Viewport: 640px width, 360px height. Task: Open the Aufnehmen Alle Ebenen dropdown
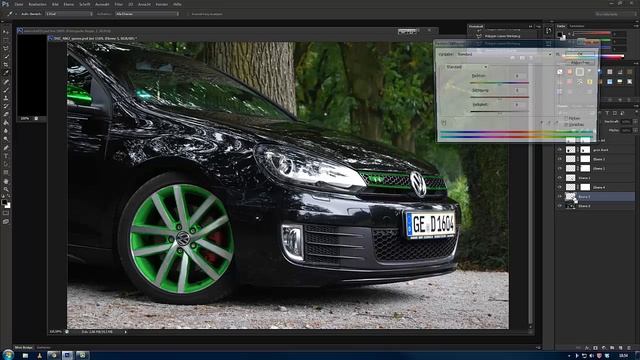point(147,14)
